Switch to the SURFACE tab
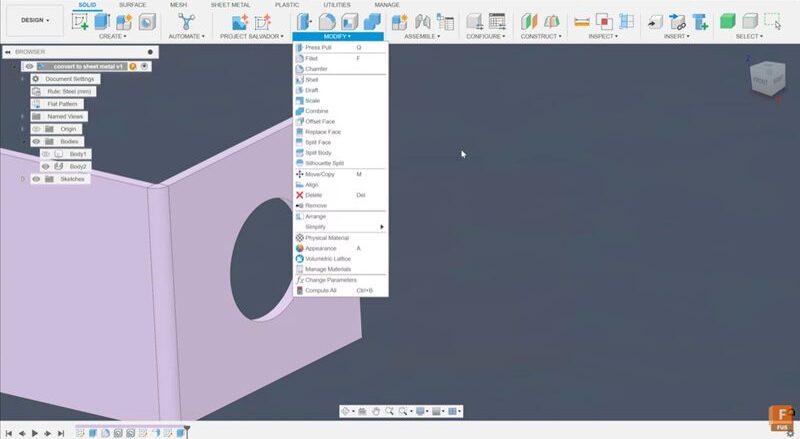 click(132, 5)
